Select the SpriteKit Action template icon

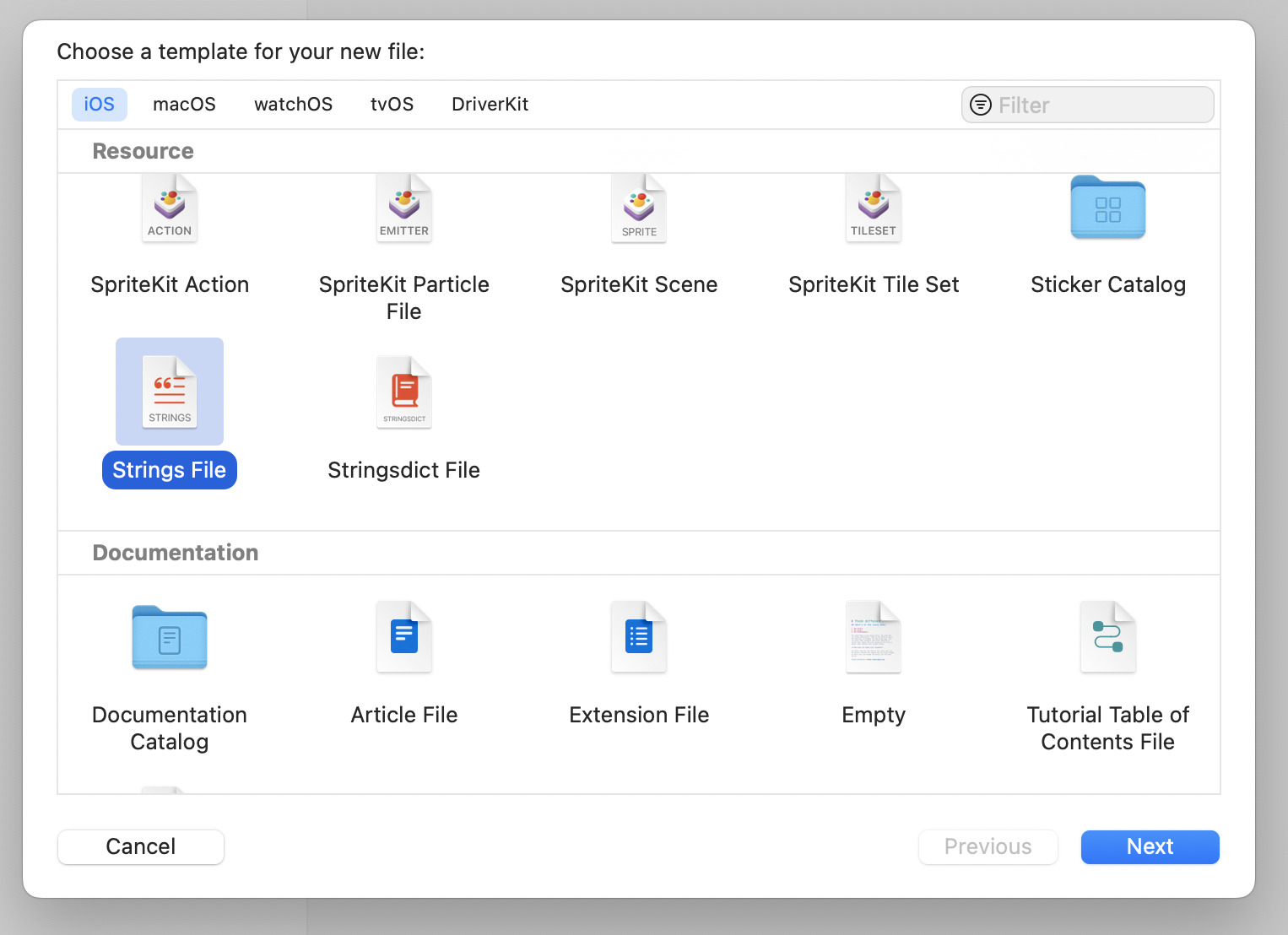coord(169,208)
